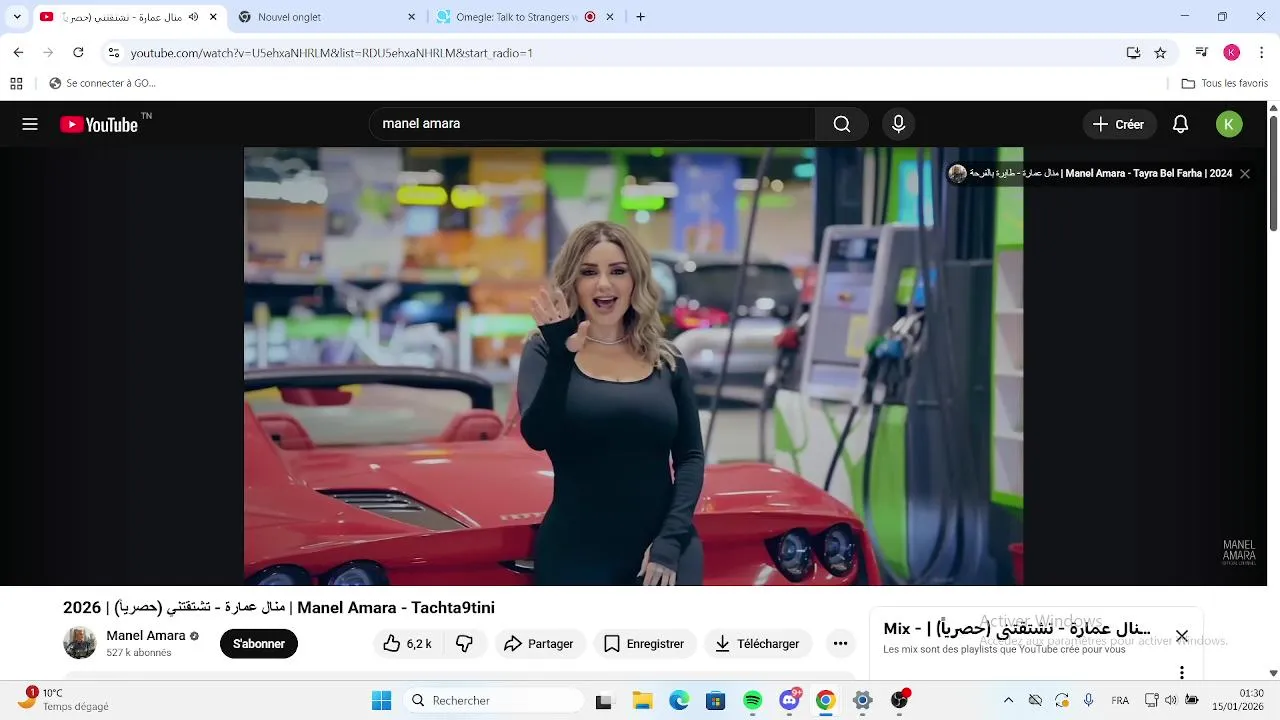Go back in browser history
This screenshot has width=1280, height=720.
(18, 53)
